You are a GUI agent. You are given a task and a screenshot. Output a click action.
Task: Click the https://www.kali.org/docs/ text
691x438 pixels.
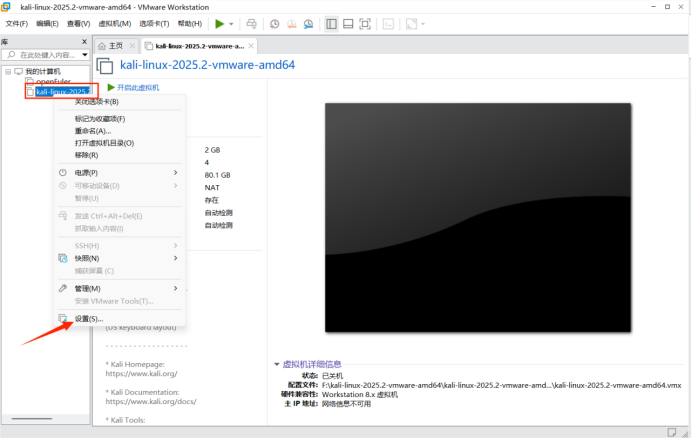point(151,401)
